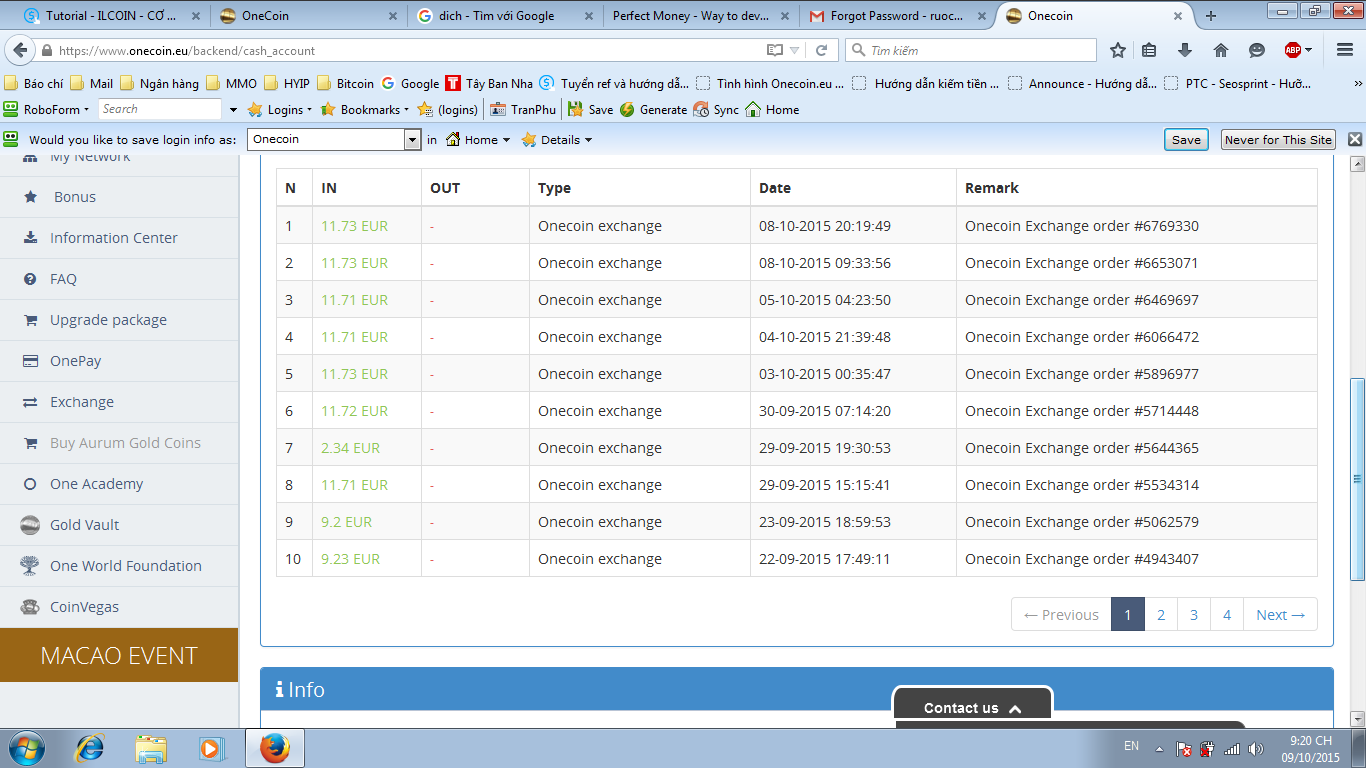
Task: Open the Windows Start menu
Action: pyautogui.click(x=25, y=747)
